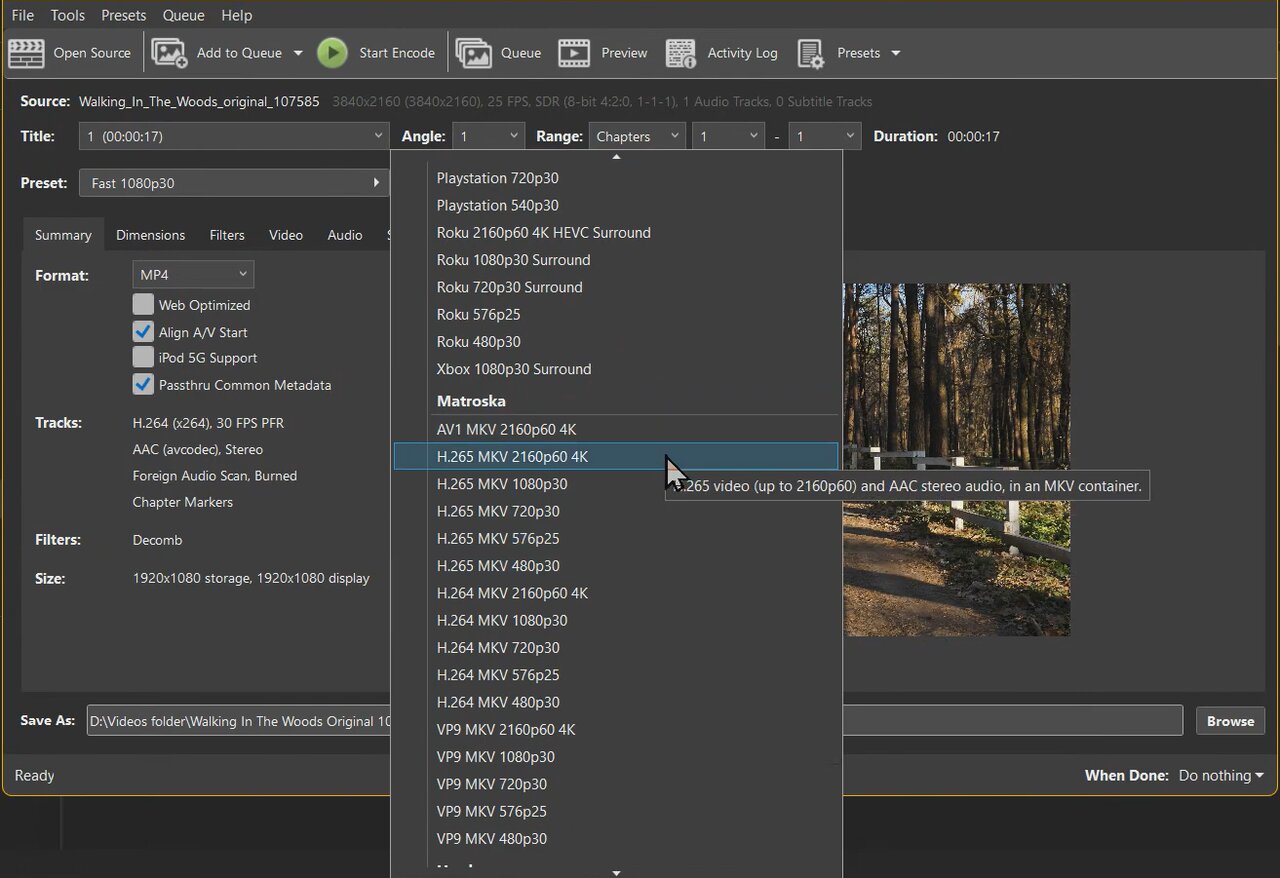Select Playstation 720p30 preset
1280x878 pixels.
[616, 178]
